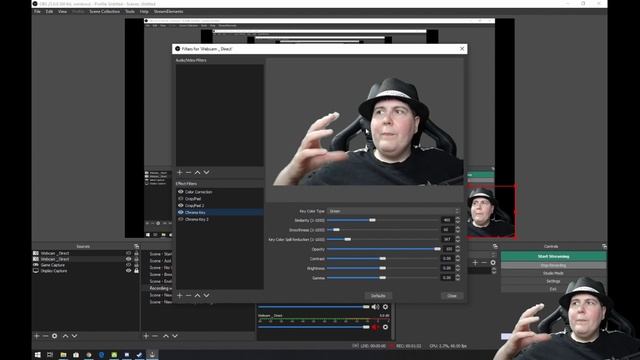Click Stop Recording in Controls
The width and height of the screenshot is (640, 360).
tap(553, 265)
